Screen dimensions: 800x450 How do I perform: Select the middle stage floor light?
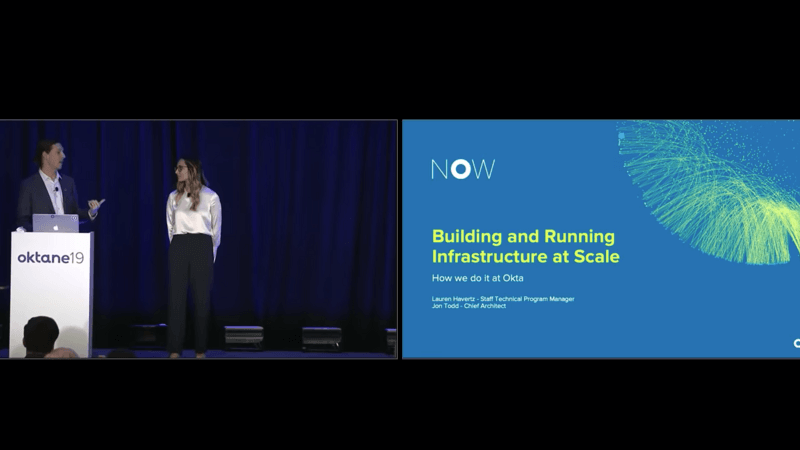point(243,337)
